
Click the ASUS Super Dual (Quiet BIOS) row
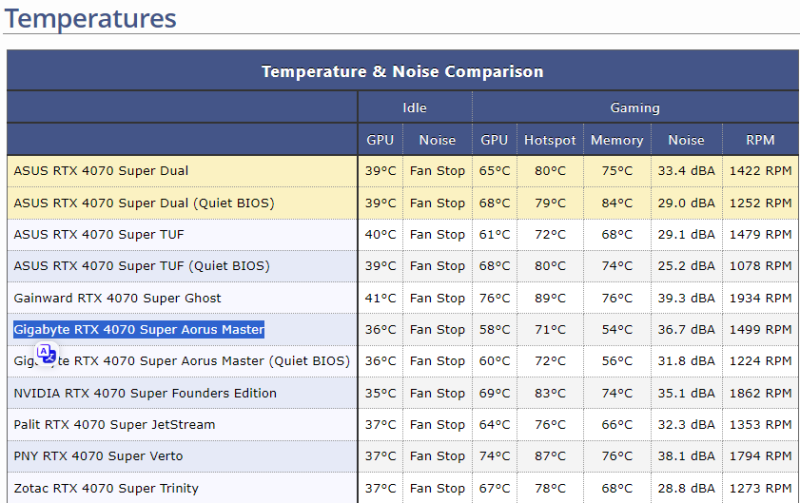[x=144, y=203]
